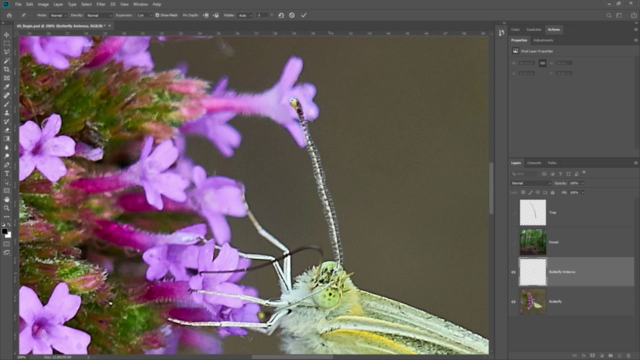This screenshot has height=360, width=640.
Task: Toggle lock transparent pixels
Action: coord(523,192)
